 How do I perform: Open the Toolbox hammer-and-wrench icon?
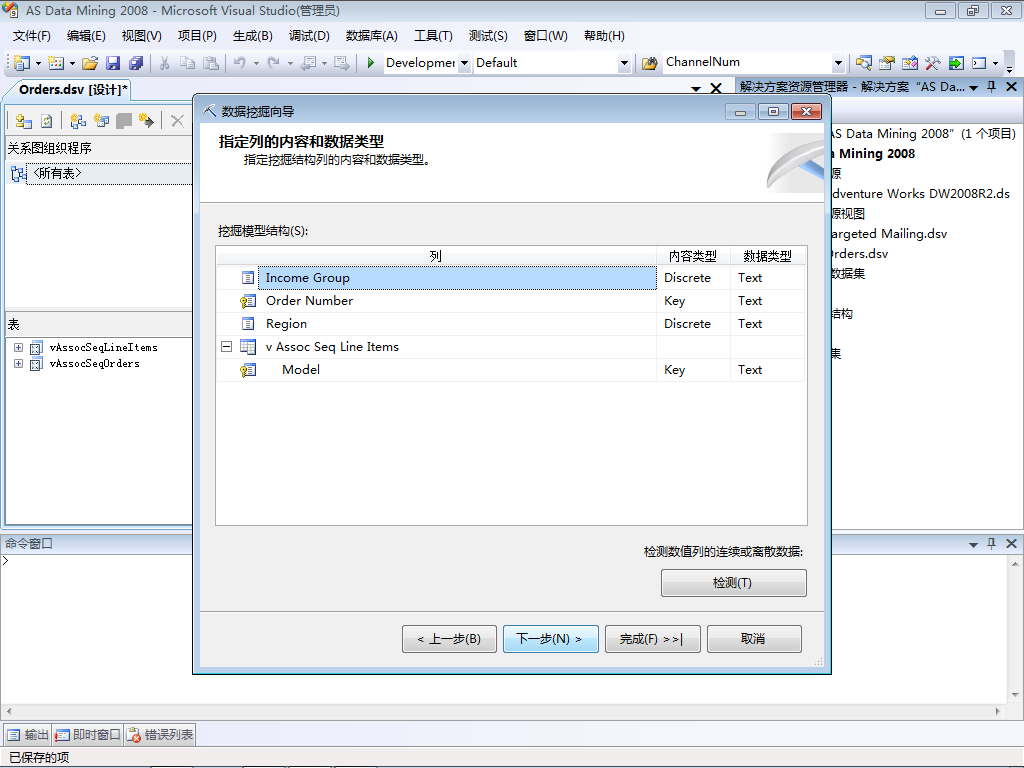click(x=933, y=63)
